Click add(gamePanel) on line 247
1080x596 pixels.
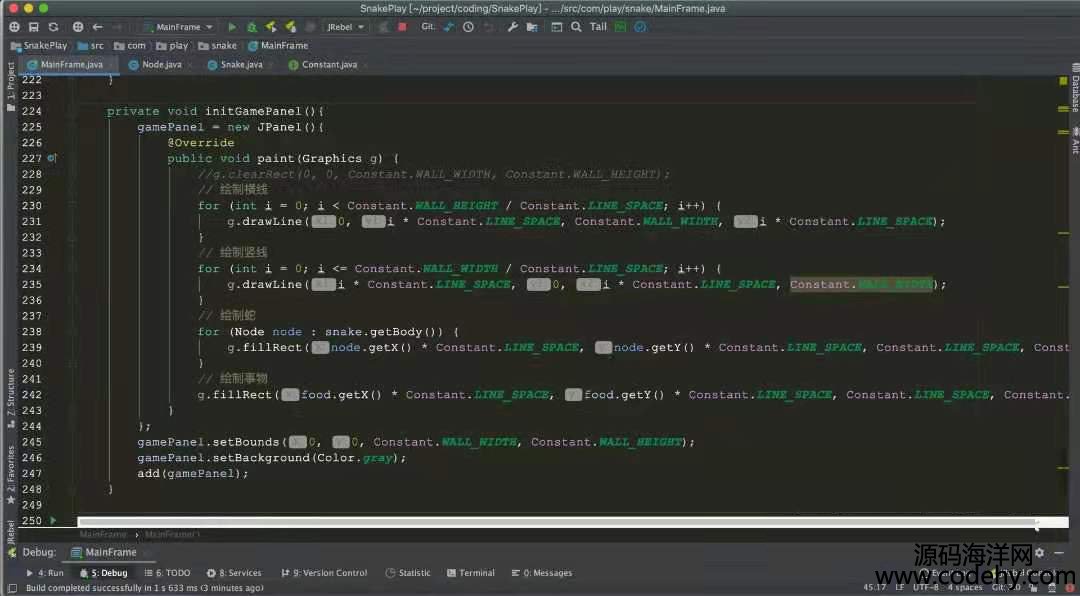click(193, 474)
